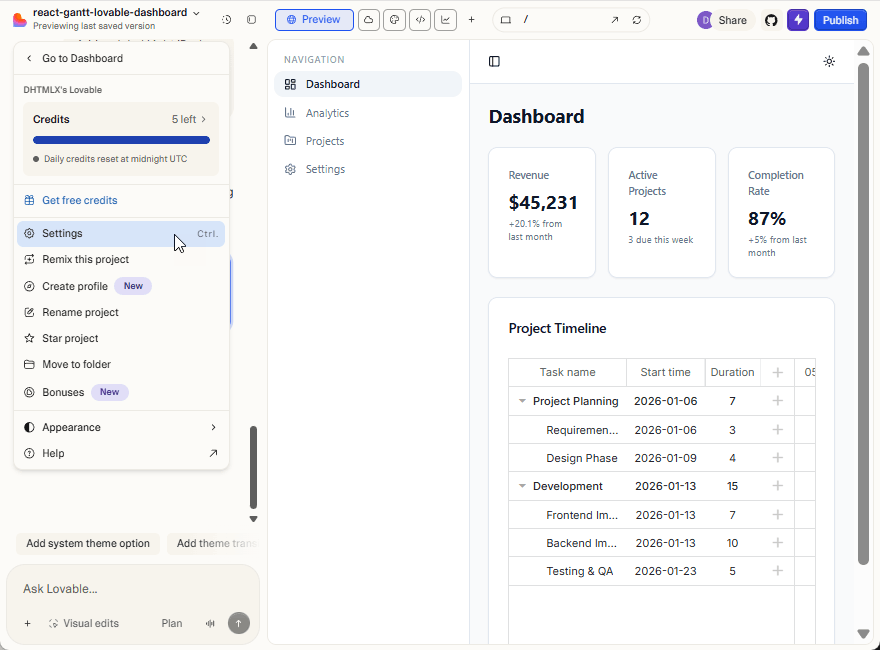Screen dimensions: 880x650
Task: Click the code view icon
Action: pyautogui.click(x=420, y=20)
